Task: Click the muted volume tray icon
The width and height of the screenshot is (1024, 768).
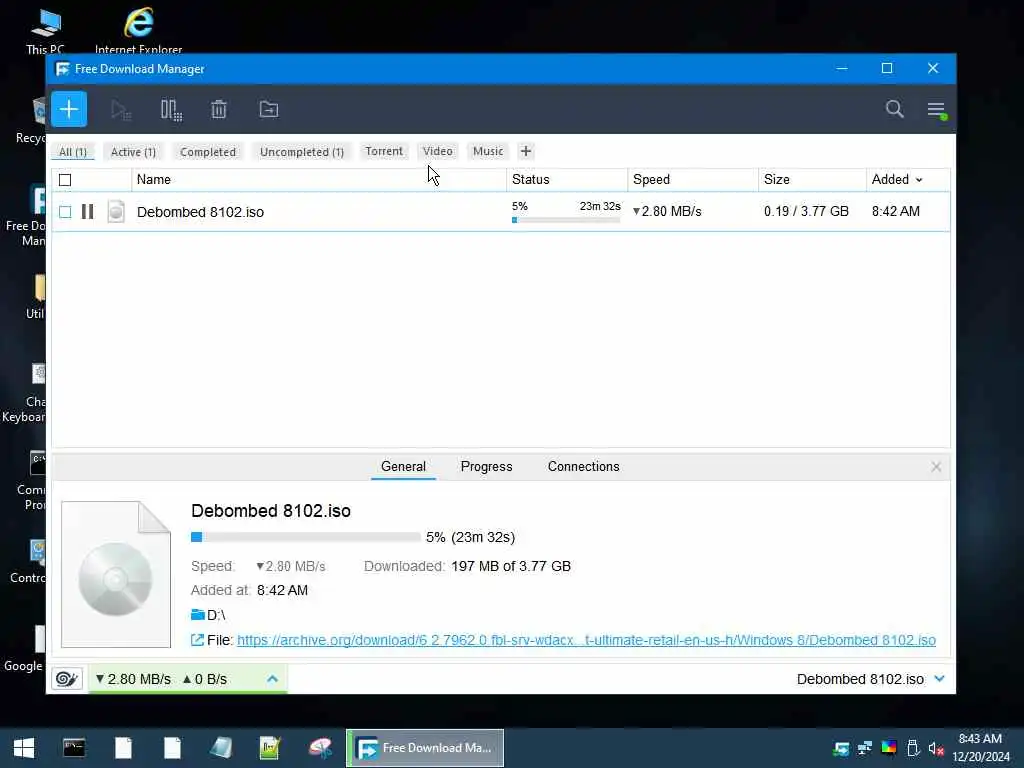Action: pos(936,748)
